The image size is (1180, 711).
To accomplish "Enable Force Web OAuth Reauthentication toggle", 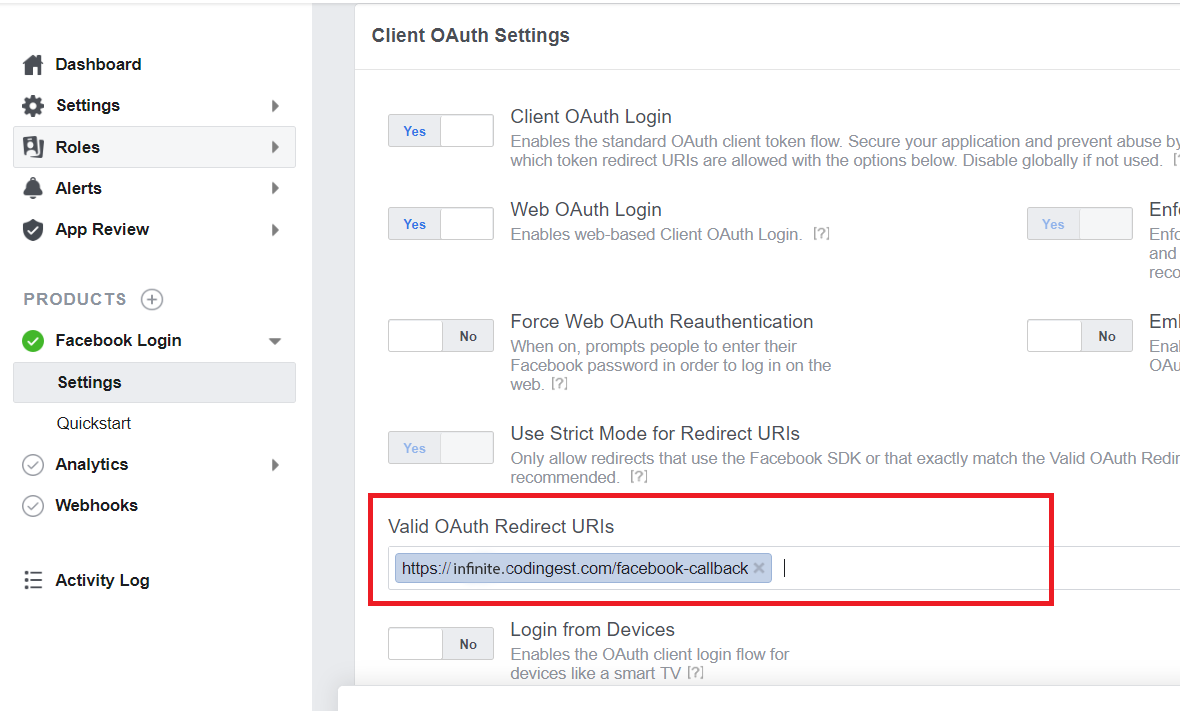I will tap(440, 336).
